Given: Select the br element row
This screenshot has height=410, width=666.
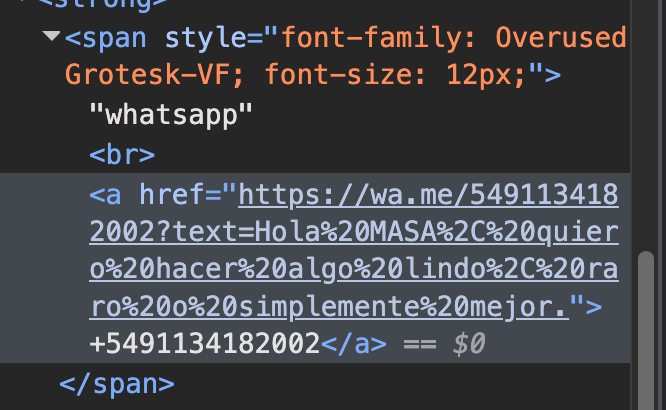Looking at the screenshot, I should tap(121, 154).
